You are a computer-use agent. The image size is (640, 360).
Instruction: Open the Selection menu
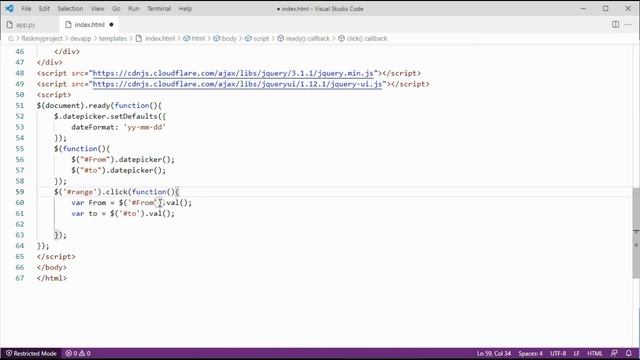coord(70,9)
